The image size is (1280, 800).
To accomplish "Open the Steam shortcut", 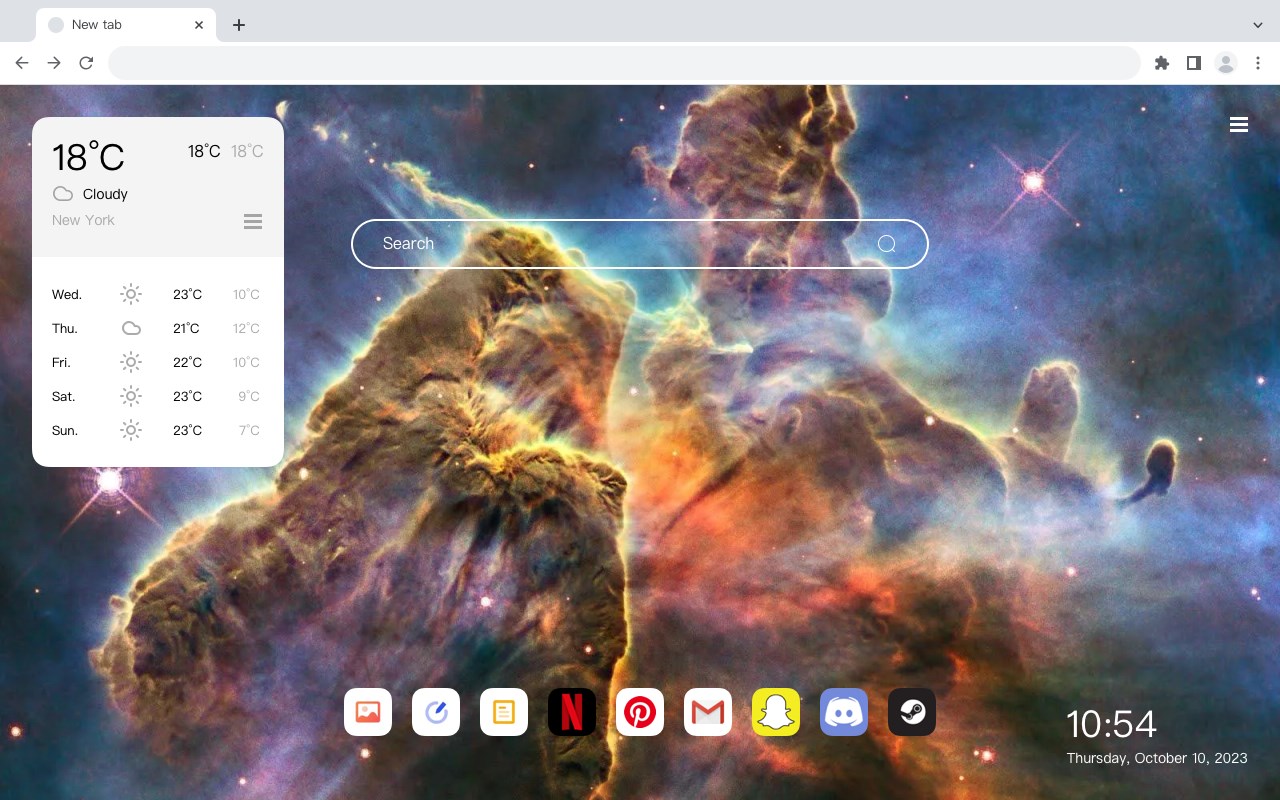I will (x=912, y=712).
